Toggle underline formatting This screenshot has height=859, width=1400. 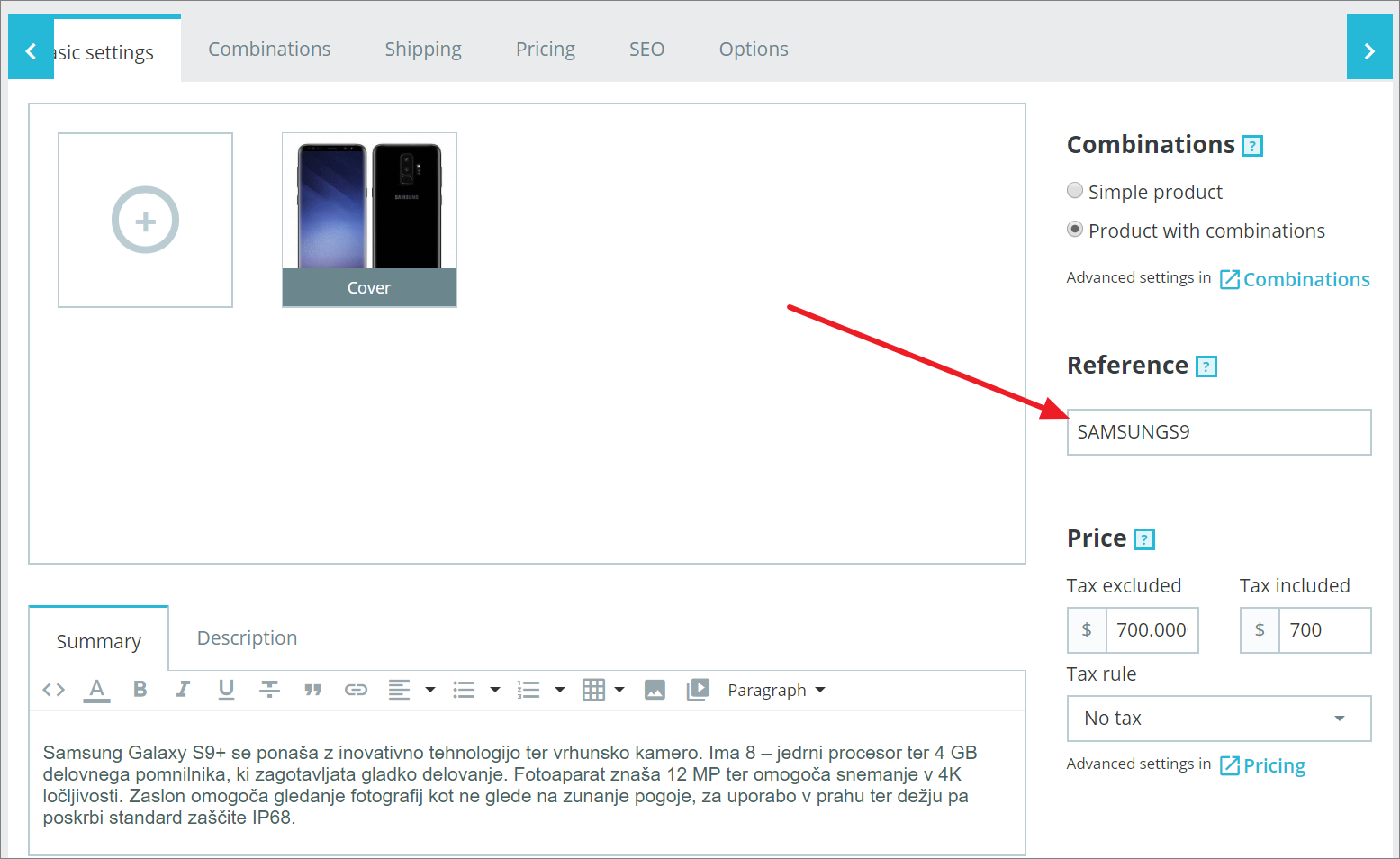point(226,690)
